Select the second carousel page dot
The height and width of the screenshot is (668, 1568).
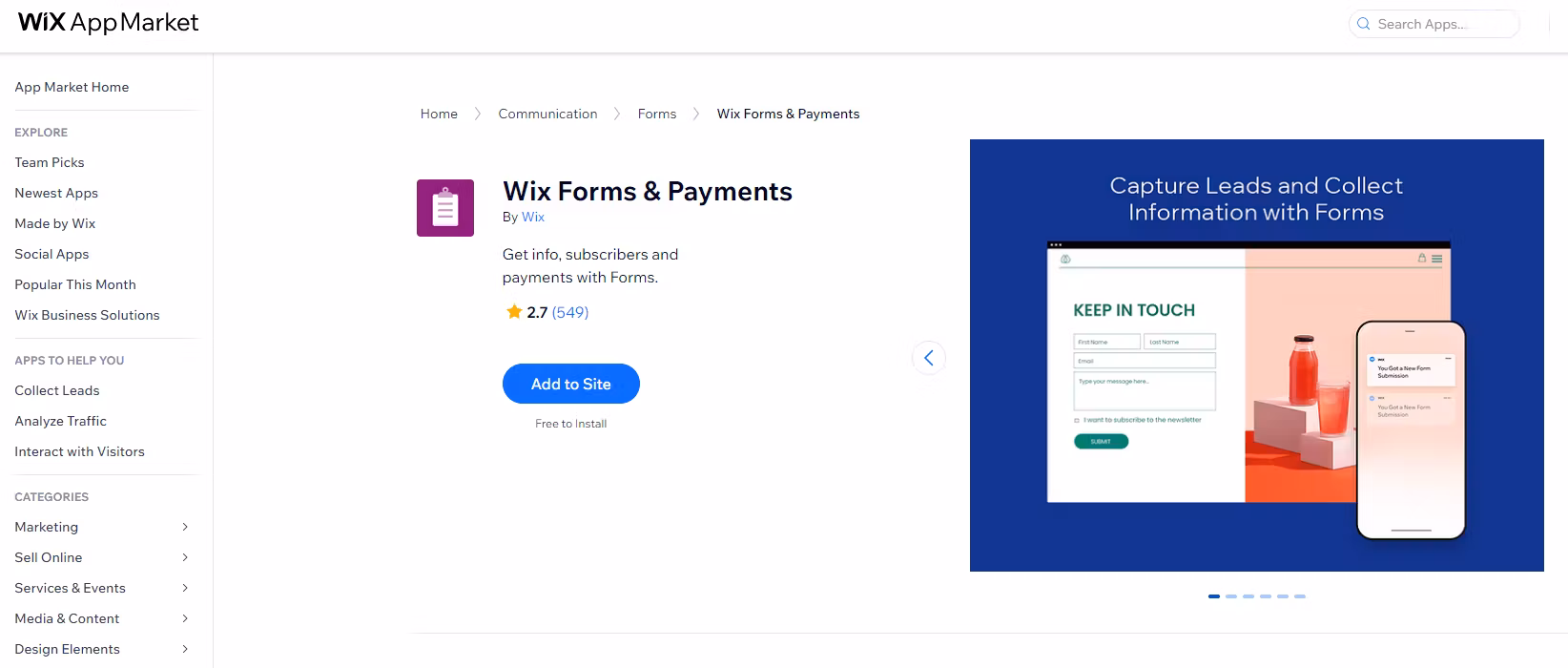click(x=1230, y=595)
